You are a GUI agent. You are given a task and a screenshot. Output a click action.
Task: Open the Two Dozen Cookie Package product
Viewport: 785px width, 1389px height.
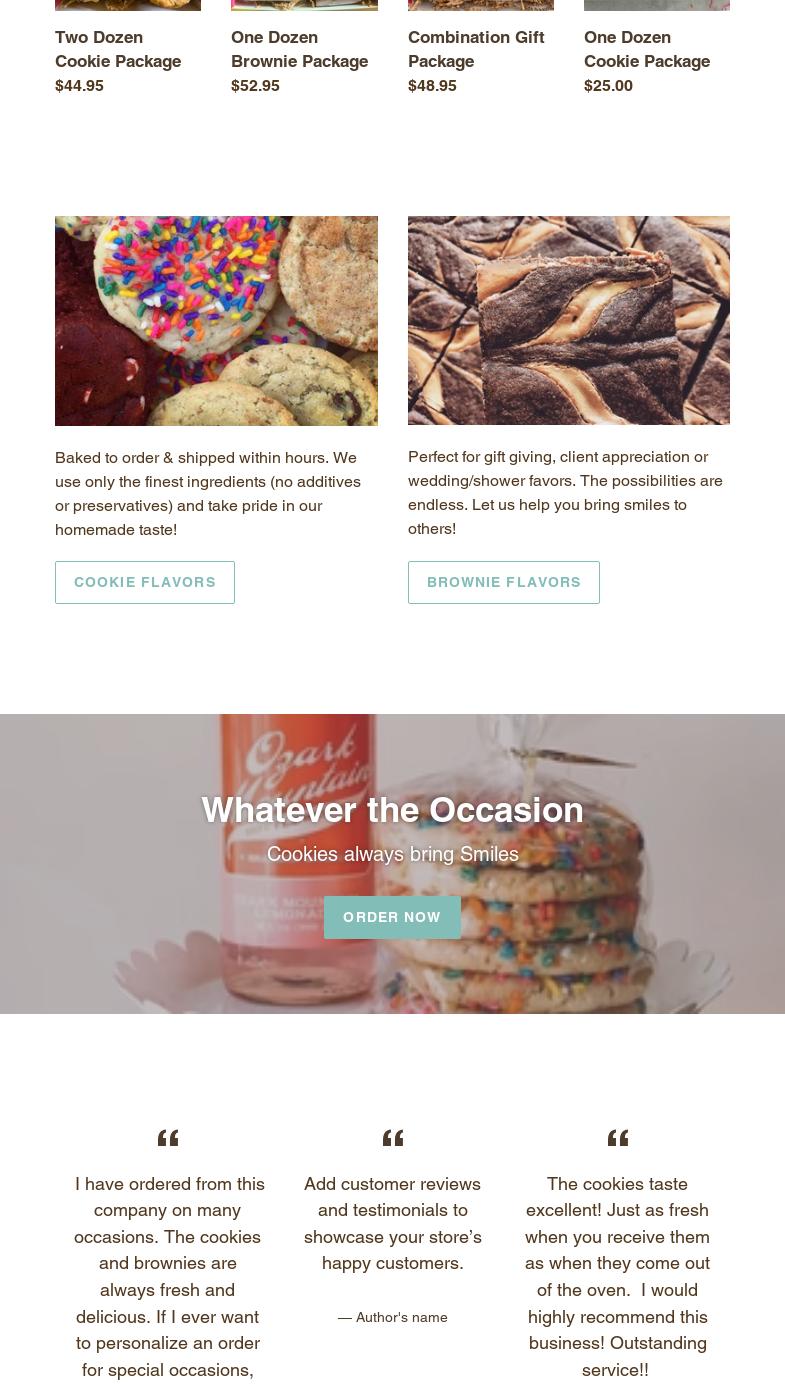(118, 49)
